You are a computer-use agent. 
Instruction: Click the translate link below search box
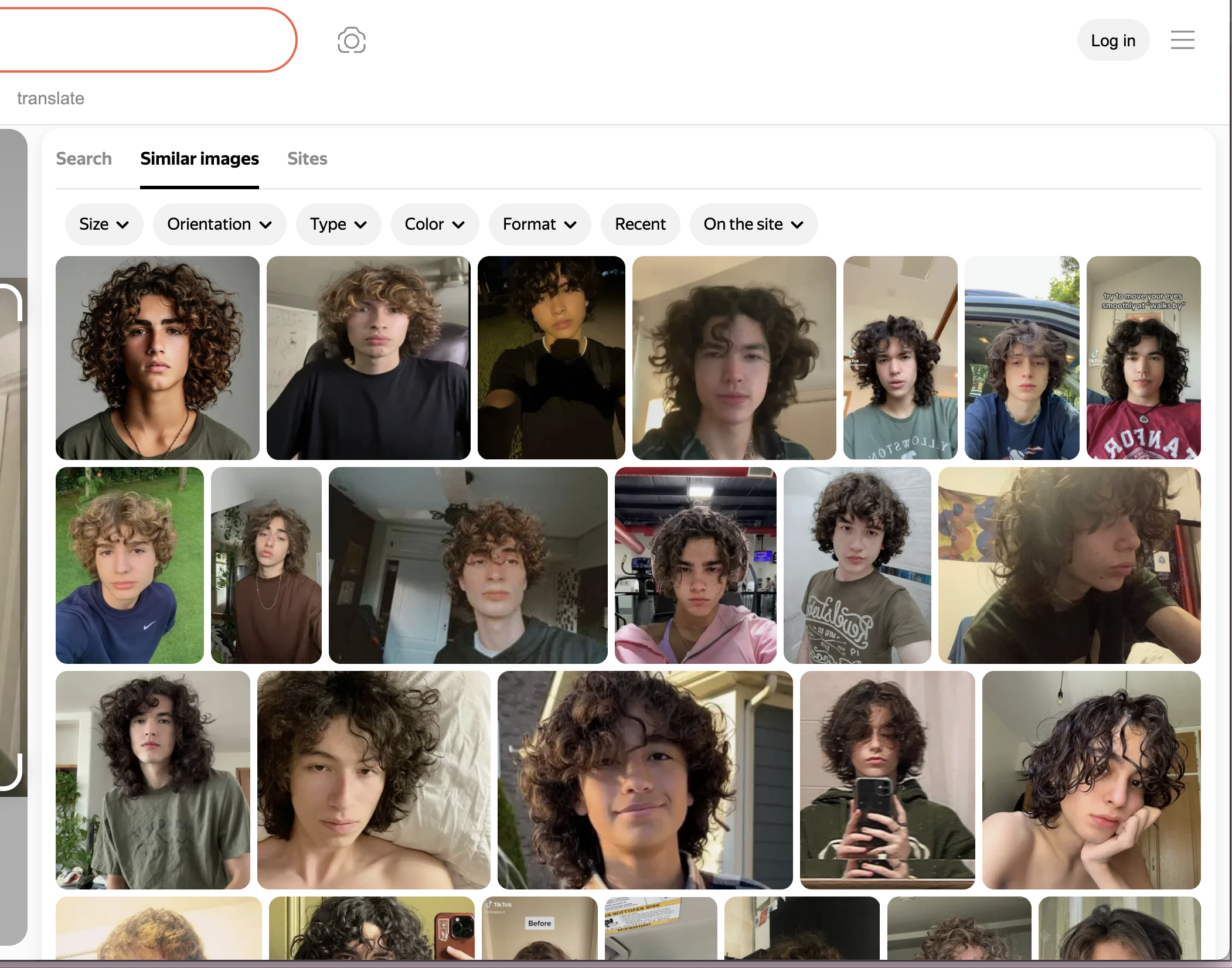(50, 98)
